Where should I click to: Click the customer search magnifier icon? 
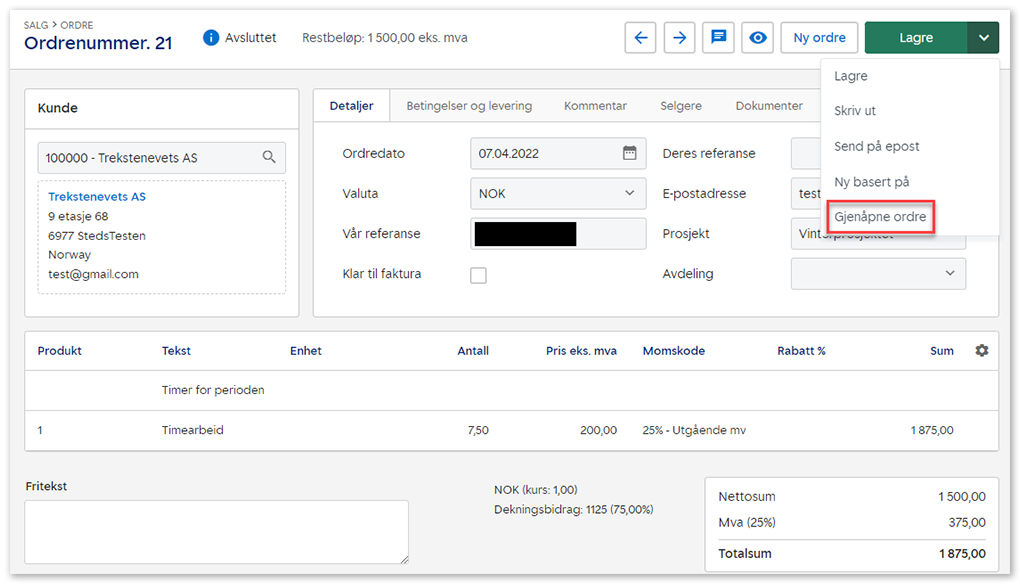pyautogui.click(x=269, y=157)
